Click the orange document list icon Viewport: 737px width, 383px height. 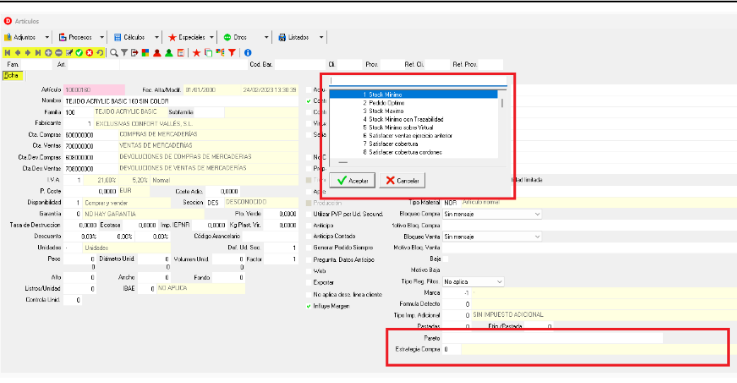pos(180,53)
